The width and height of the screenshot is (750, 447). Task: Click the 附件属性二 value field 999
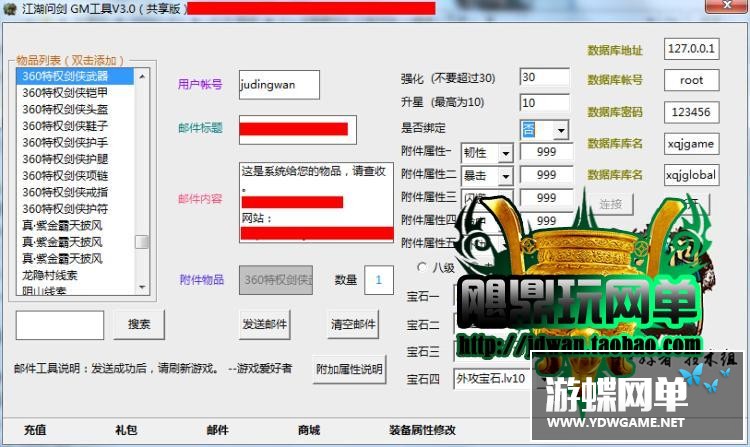coord(546,175)
